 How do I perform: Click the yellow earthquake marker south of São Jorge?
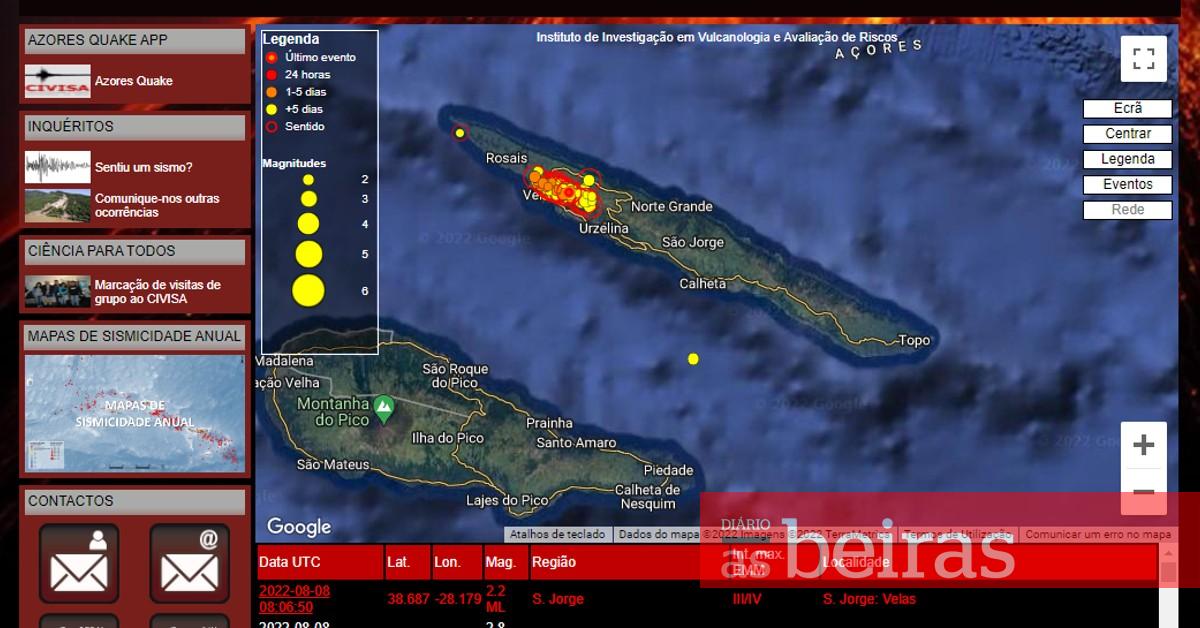click(693, 359)
